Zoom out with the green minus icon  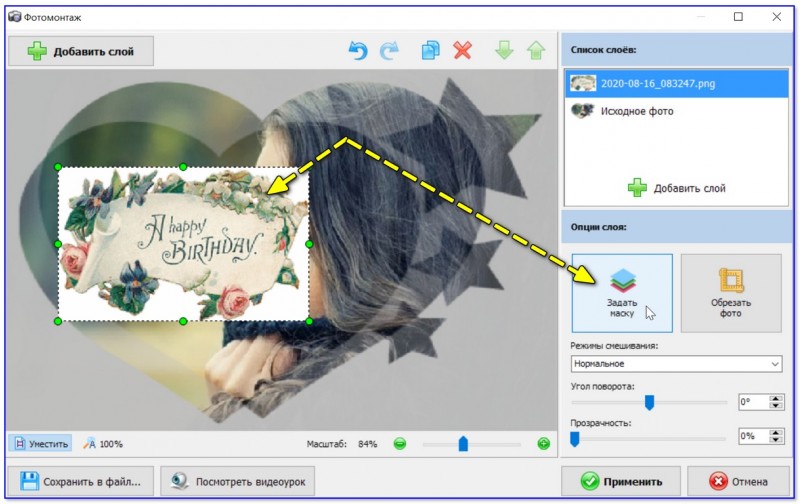[400, 444]
